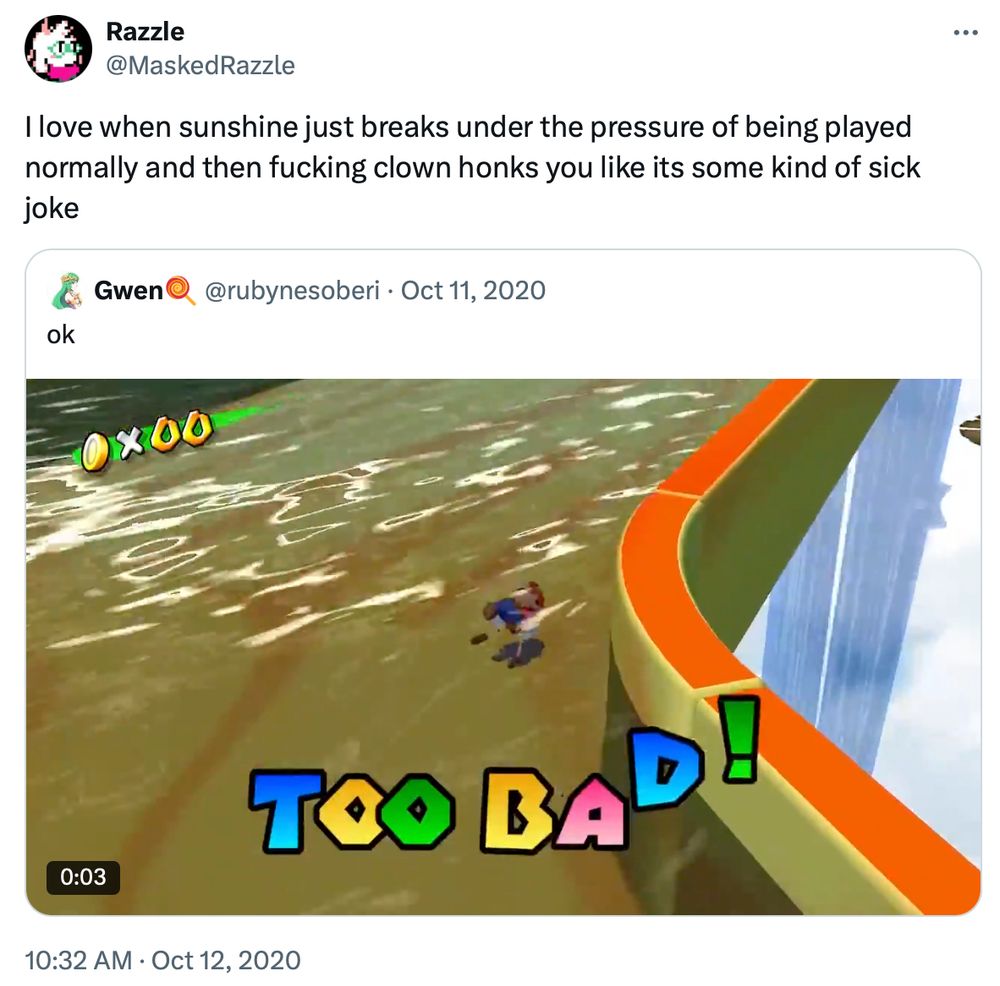
Task: Open the 10:32 AM Oct 12, 2020 timestamp
Action: (163, 960)
